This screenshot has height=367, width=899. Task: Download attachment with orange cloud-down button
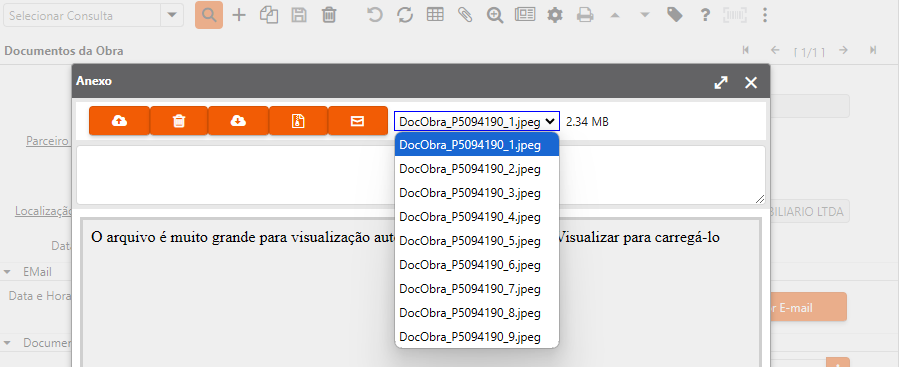[x=238, y=120]
